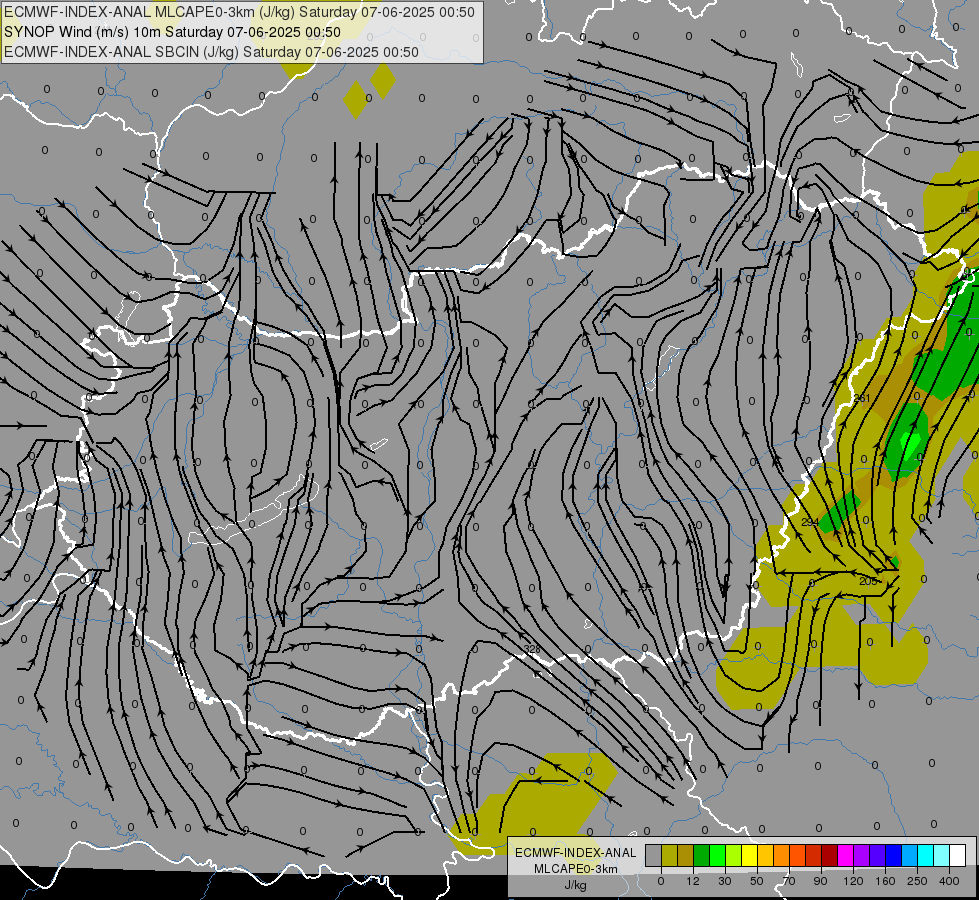Click the legend scale value 50

(757, 881)
